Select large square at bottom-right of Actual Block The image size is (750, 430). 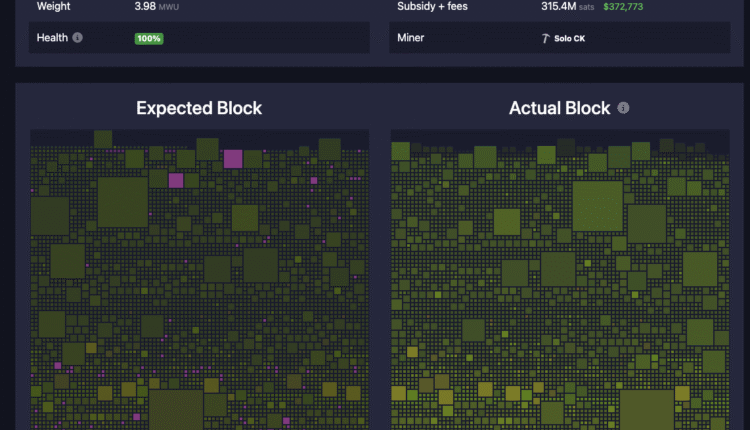[x=646, y=410]
